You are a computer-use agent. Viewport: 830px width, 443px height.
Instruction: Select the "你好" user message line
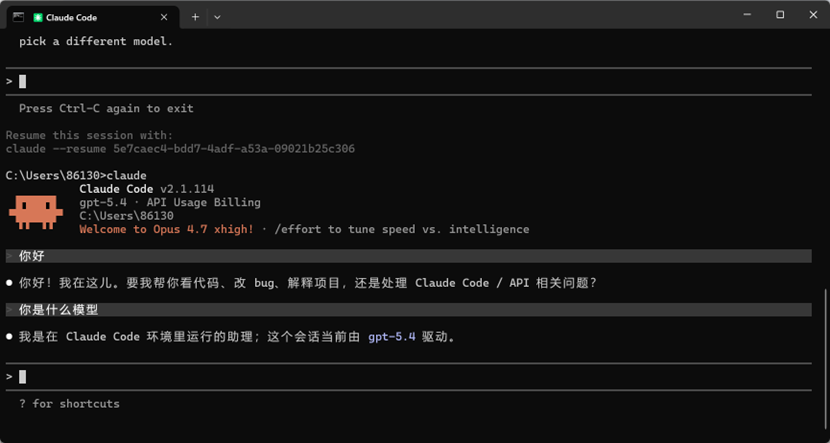(x=33, y=256)
